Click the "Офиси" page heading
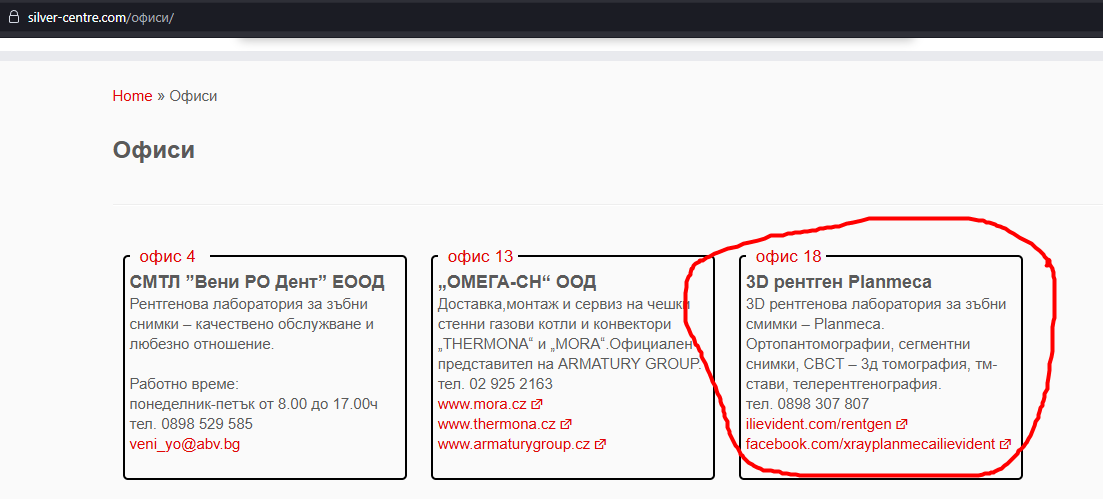 tap(154, 150)
